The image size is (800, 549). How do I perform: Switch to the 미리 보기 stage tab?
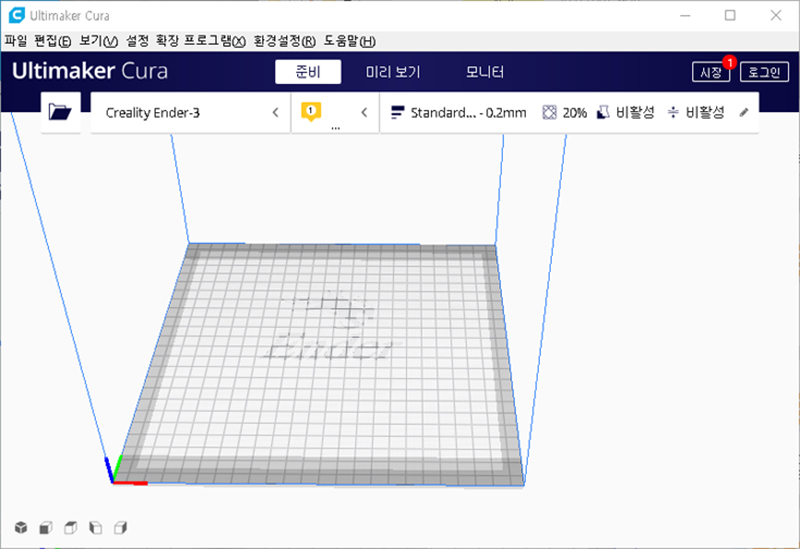pyautogui.click(x=393, y=71)
